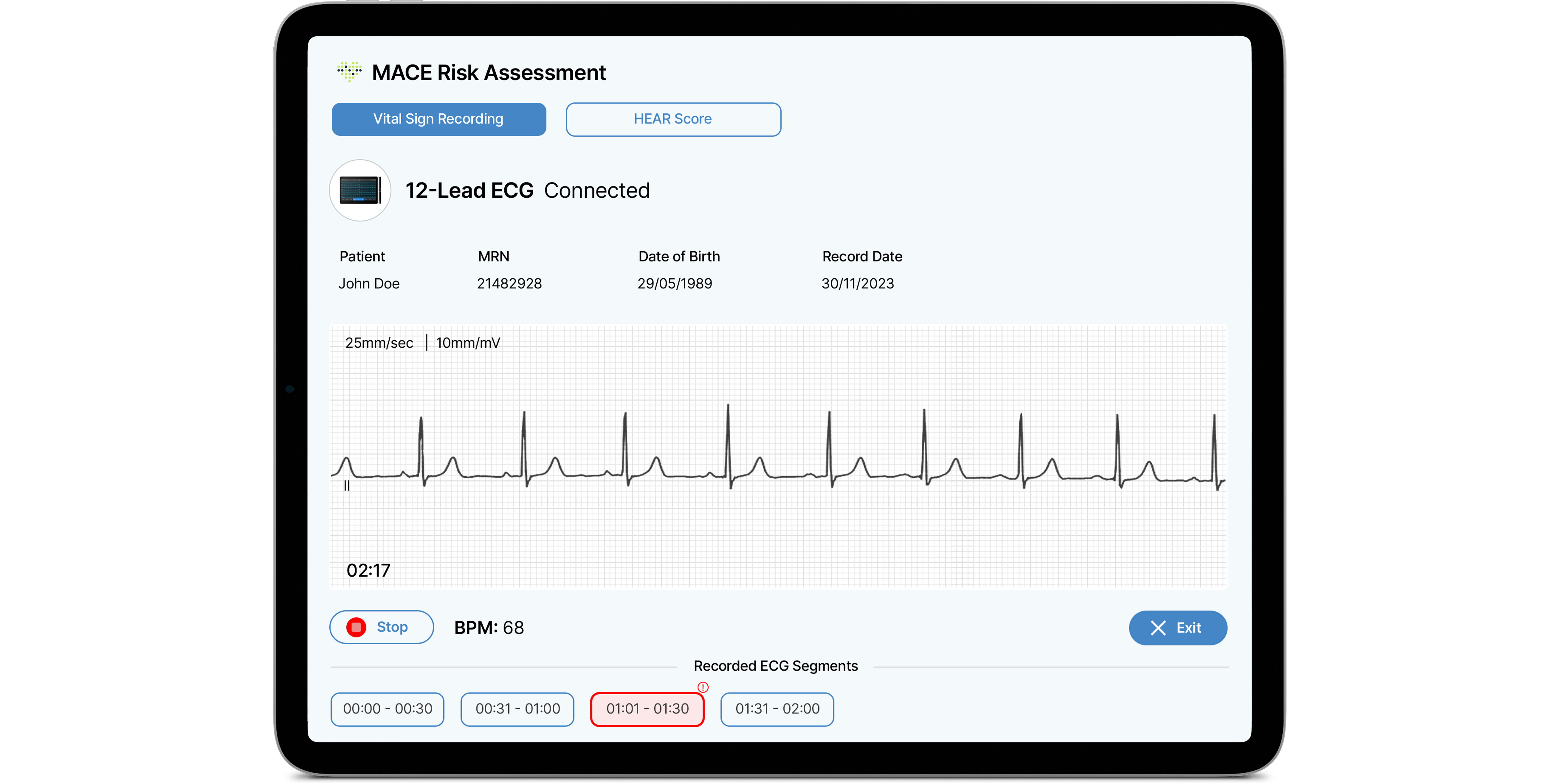Image resolution: width=1568 pixels, height=783 pixels.
Task: Stop the ECG recording
Action: [x=381, y=627]
